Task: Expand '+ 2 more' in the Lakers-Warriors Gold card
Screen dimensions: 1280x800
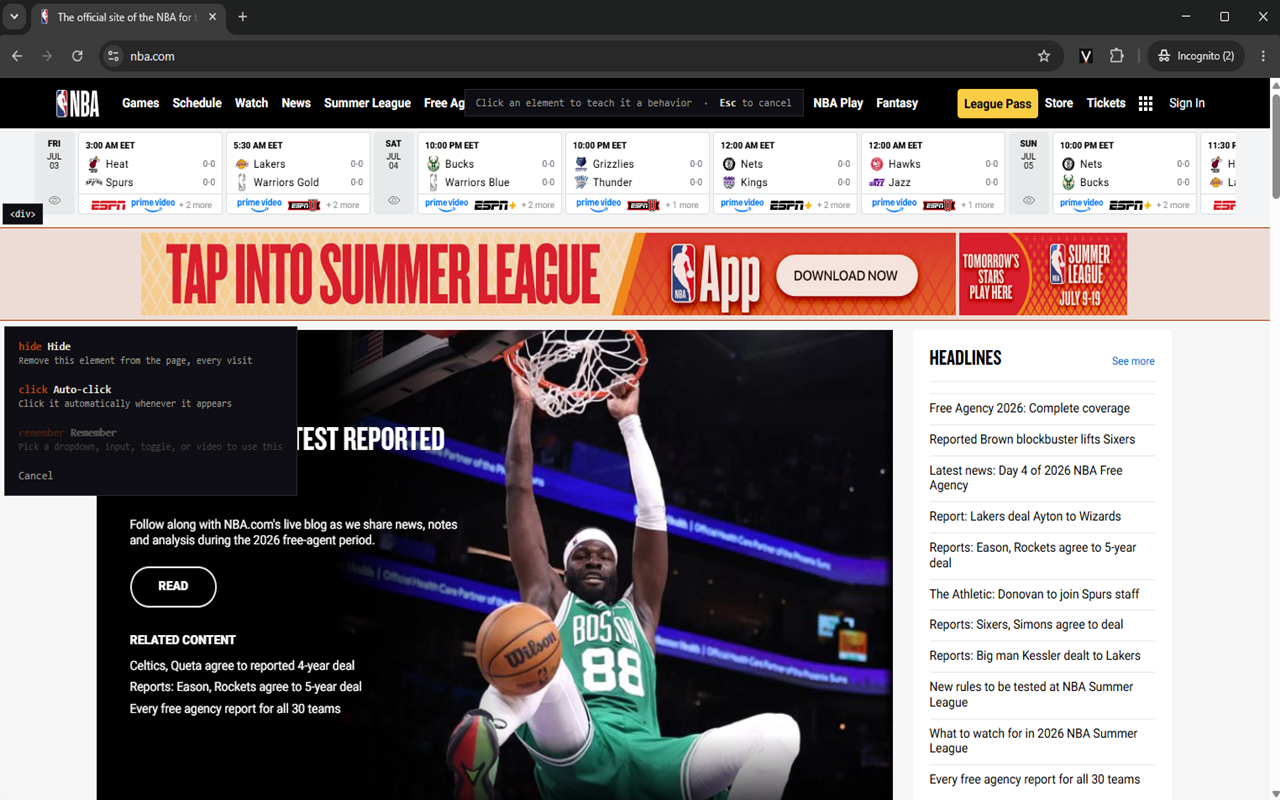Action: (343, 205)
